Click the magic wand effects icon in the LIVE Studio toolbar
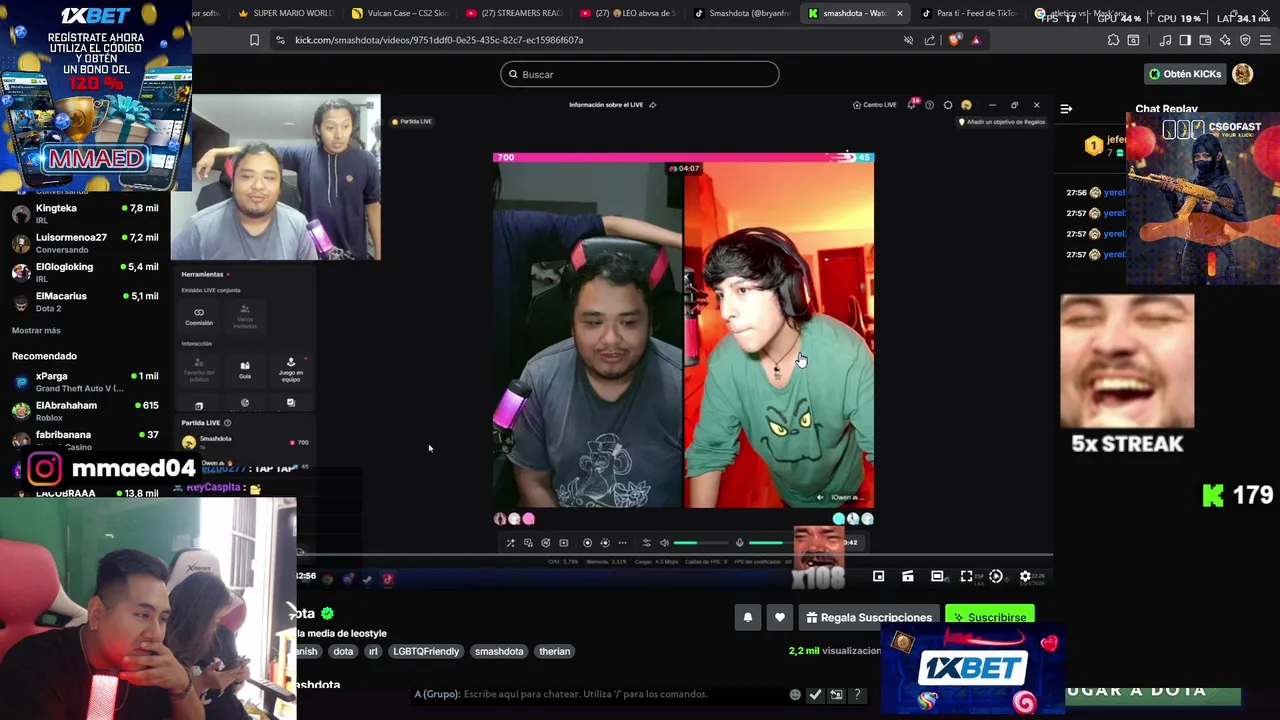Image resolution: width=1280 pixels, height=720 pixels. (x=510, y=543)
